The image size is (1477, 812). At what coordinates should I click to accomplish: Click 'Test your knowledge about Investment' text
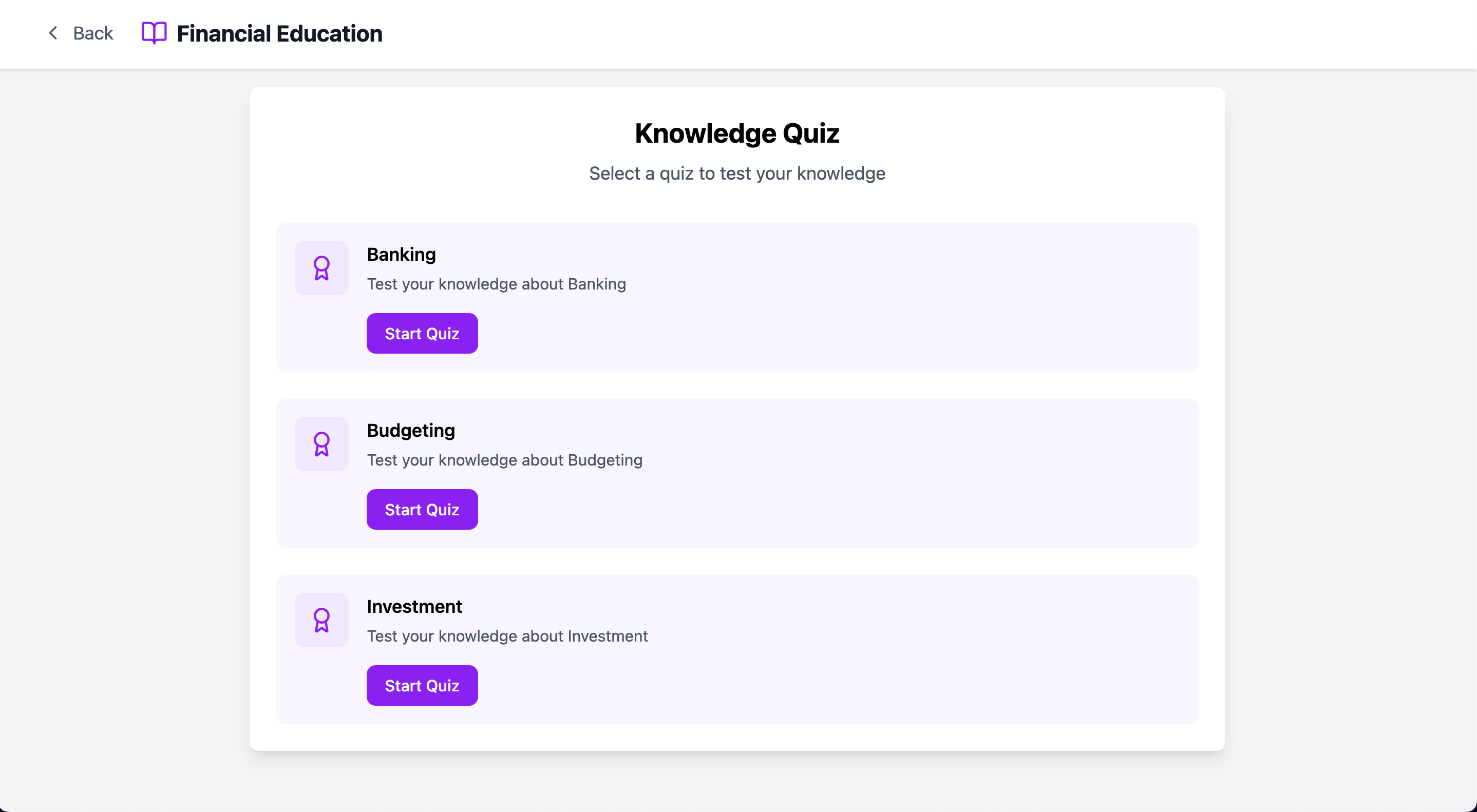click(507, 636)
